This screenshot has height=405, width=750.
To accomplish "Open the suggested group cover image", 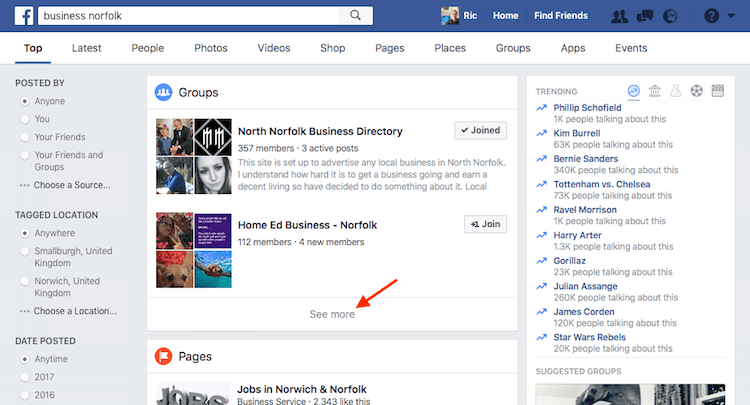I will pos(630,394).
